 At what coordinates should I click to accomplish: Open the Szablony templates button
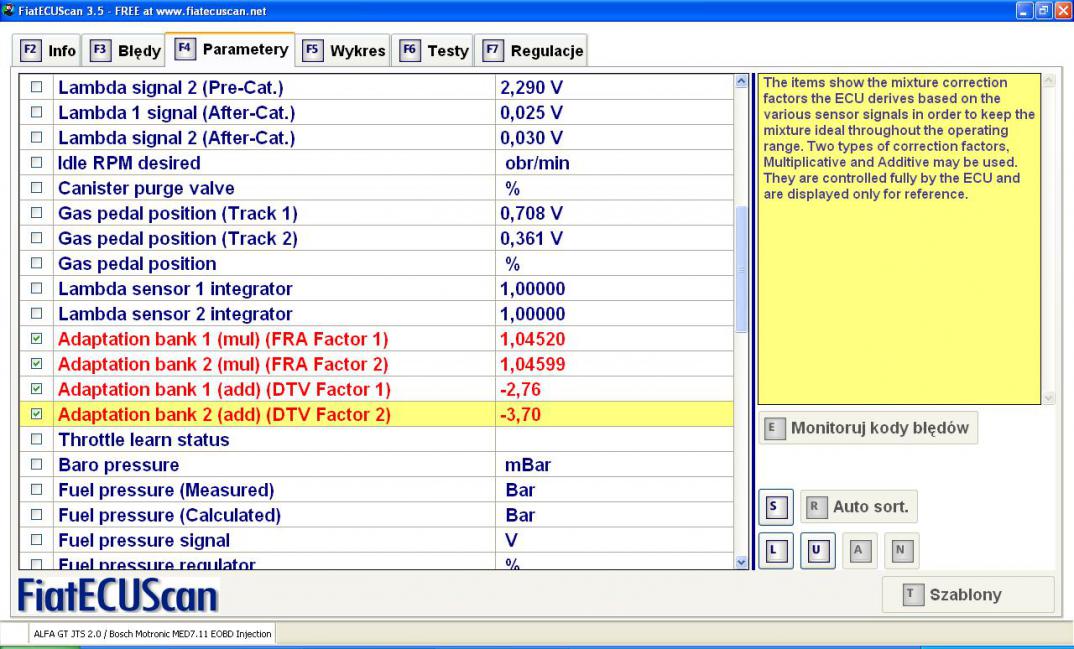969,594
